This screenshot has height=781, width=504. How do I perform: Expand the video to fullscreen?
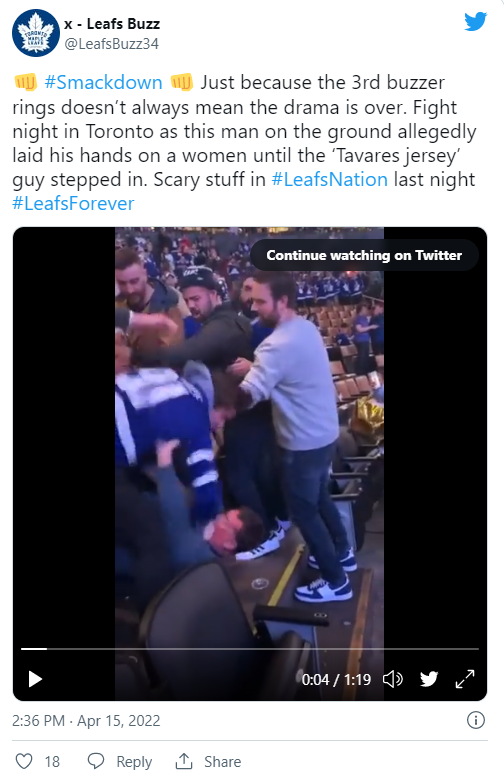pyautogui.click(x=465, y=679)
